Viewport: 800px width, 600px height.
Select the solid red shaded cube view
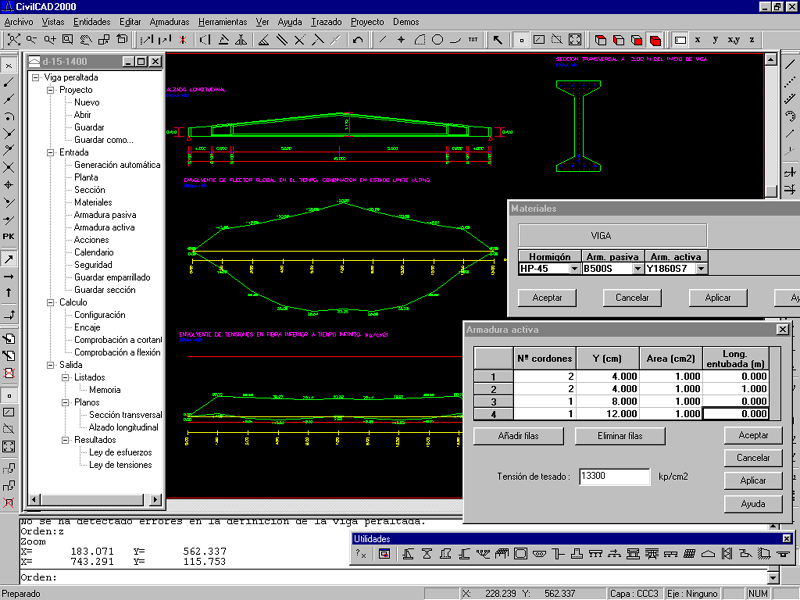(x=654, y=40)
